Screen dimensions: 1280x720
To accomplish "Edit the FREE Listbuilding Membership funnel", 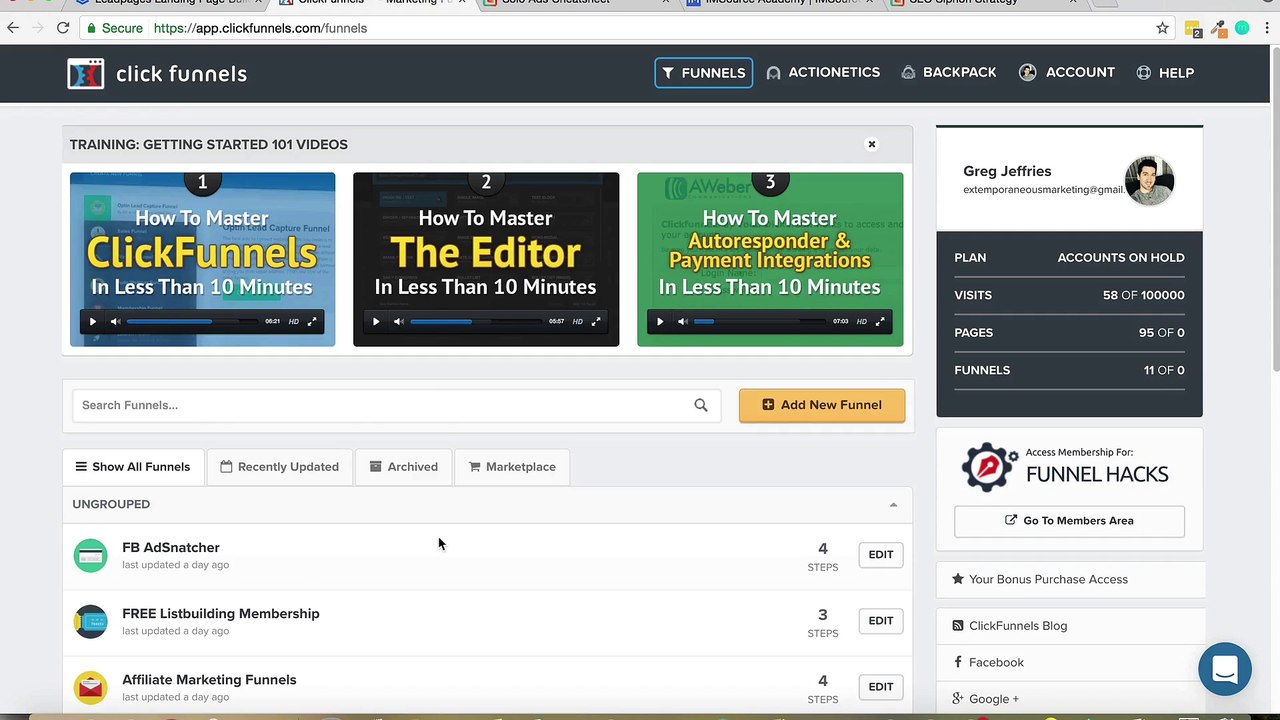I will 881,621.
